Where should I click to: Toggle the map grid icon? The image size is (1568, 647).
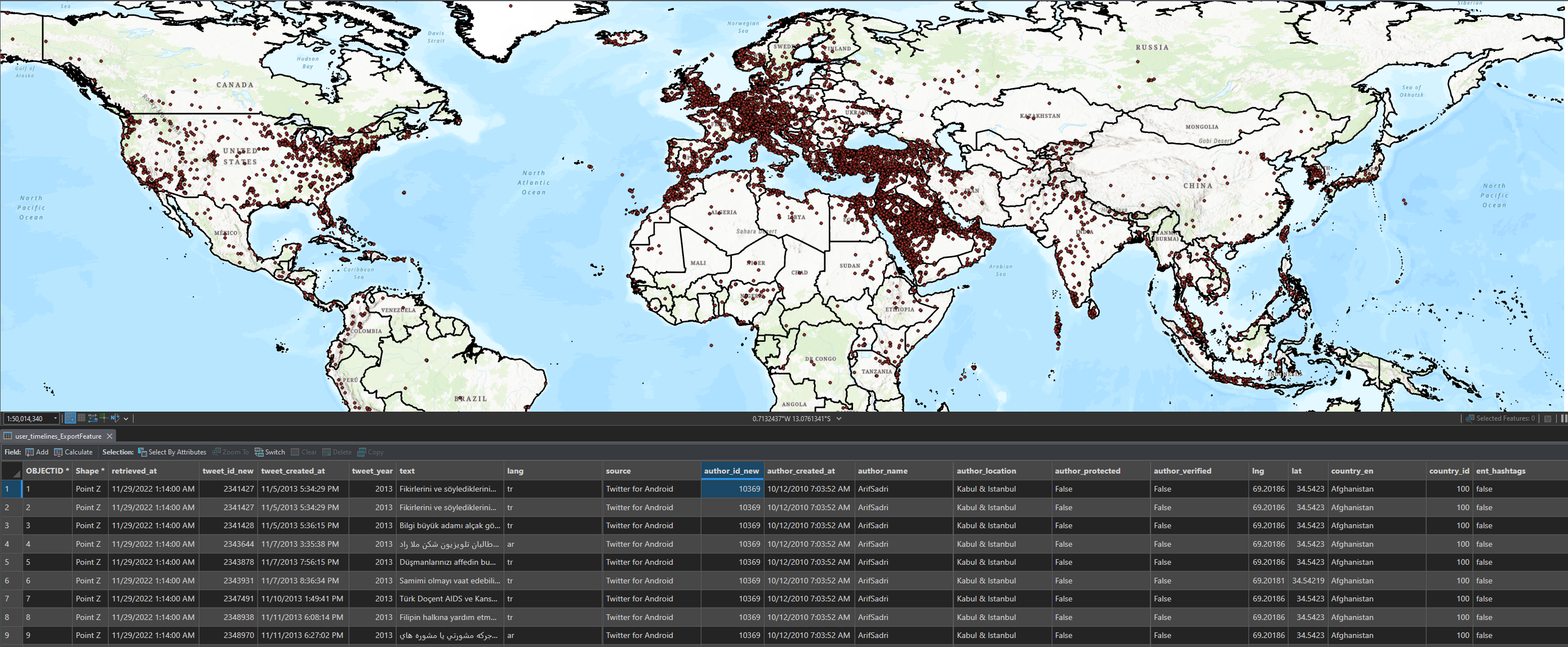(82, 418)
